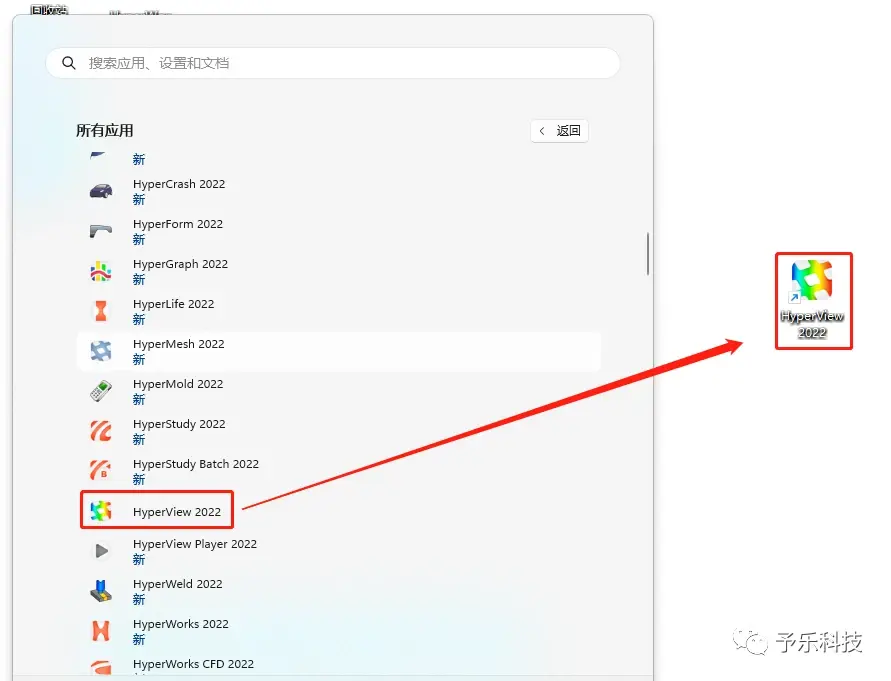Select the HyperForm 2022 text label
Image resolution: width=891 pixels, height=681 pixels.
click(178, 224)
